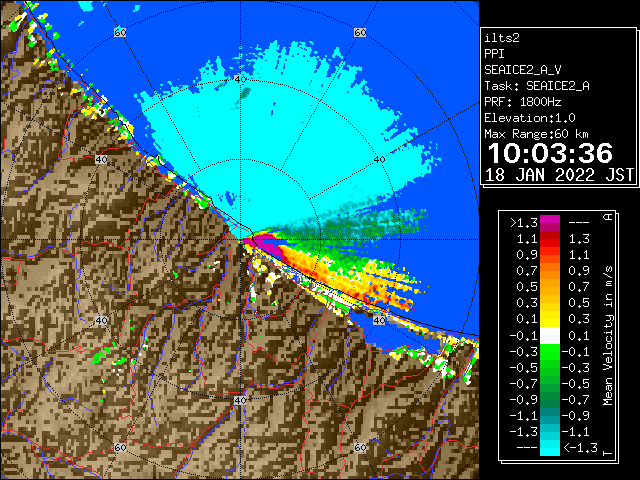The image size is (640, 480).
Task: Click the 'ilts2' radar name text
Action: pyautogui.click(x=502, y=38)
